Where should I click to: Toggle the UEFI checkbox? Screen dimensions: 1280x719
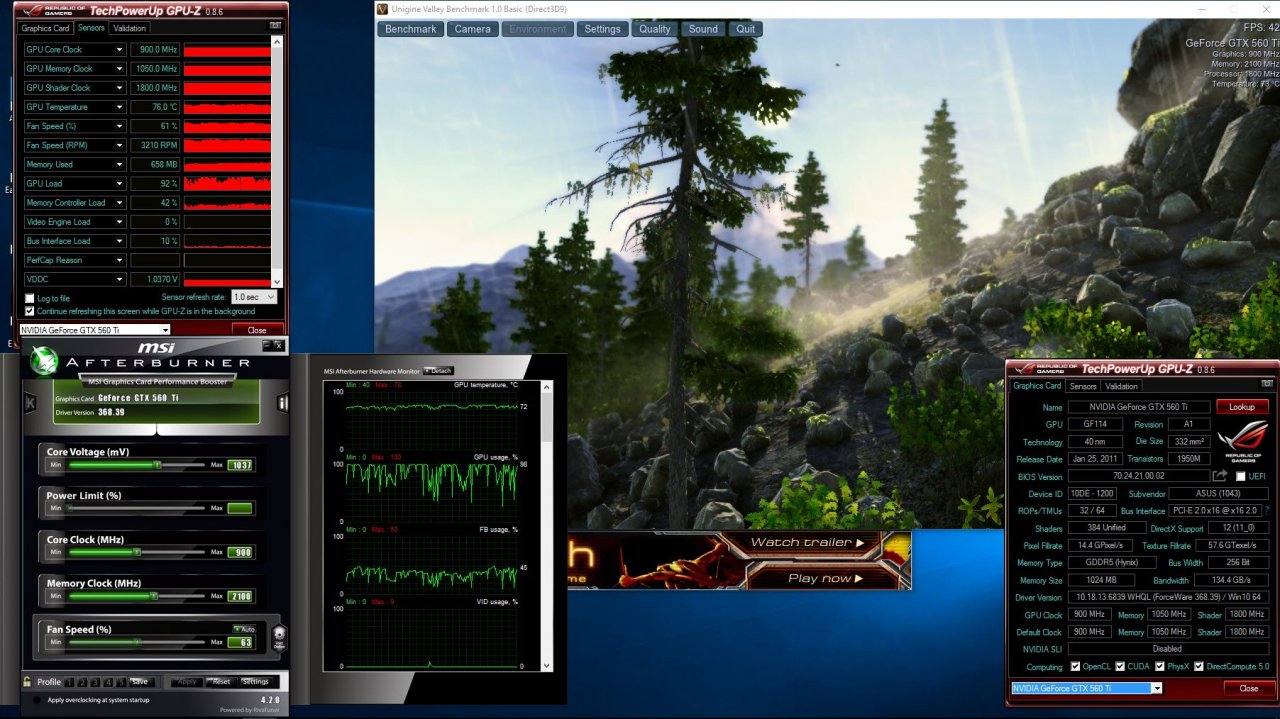point(1241,476)
